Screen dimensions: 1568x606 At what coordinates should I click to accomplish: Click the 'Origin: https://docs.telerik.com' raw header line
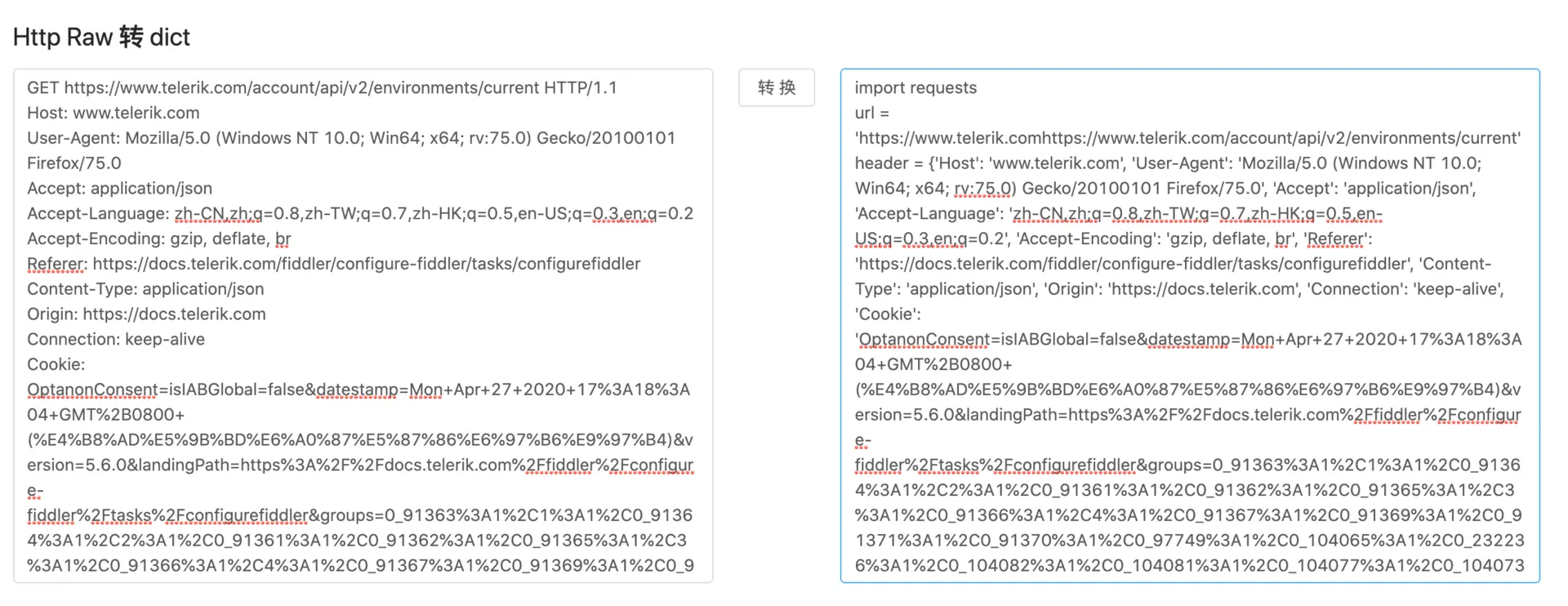[x=146, y=314]
